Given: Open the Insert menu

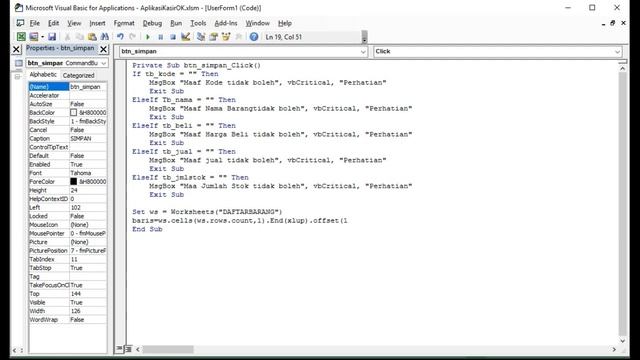Looking at the screenshot, I should click(x=97, y=23).
